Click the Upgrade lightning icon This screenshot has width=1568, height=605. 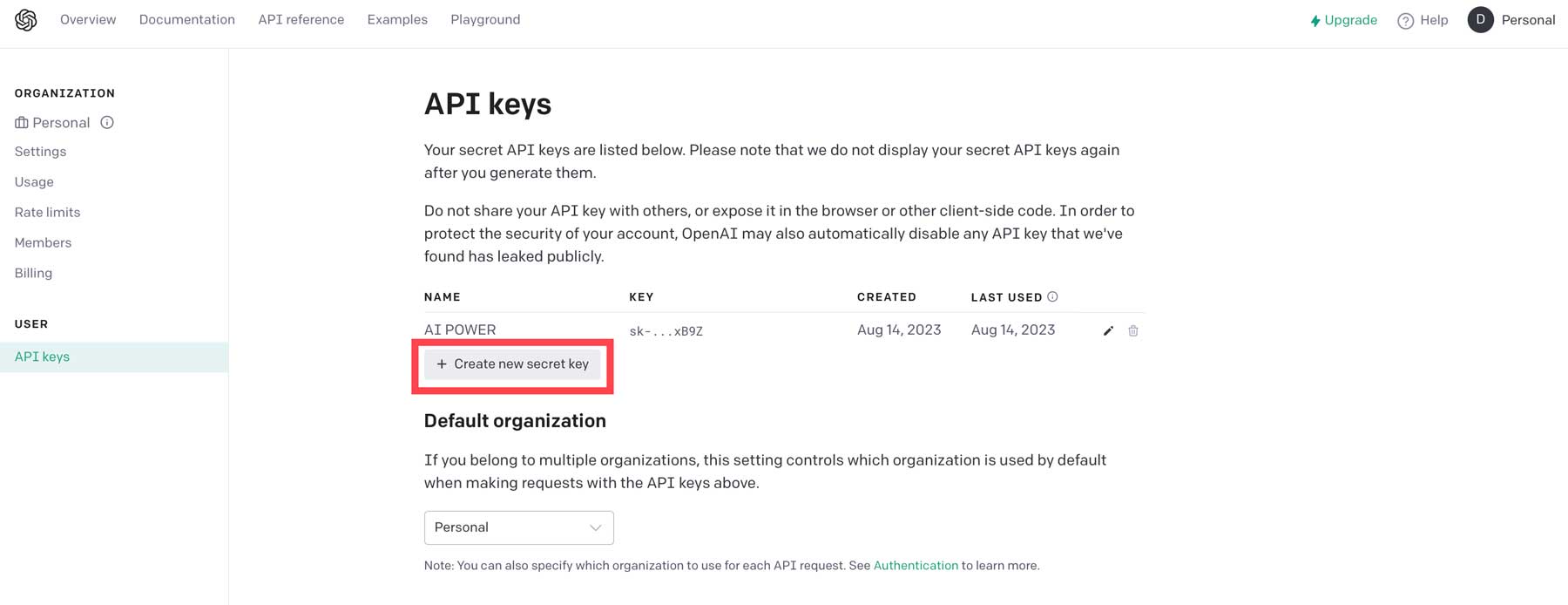pyautogui.click(x=1315, y=19)
